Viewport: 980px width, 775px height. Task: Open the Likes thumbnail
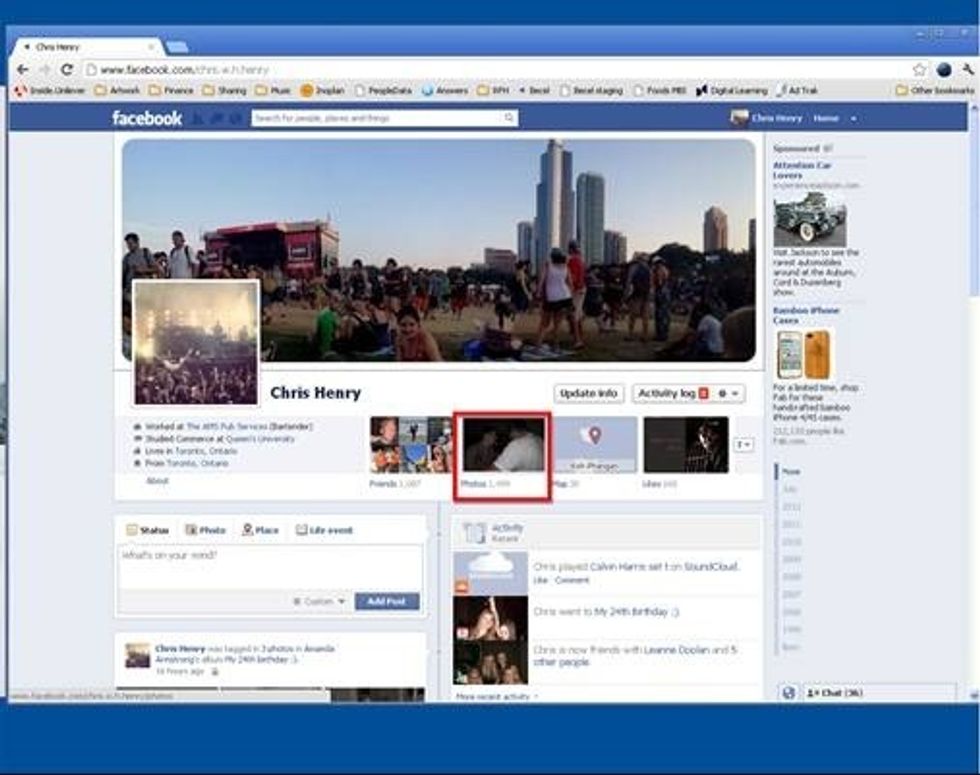coord(686,444)
